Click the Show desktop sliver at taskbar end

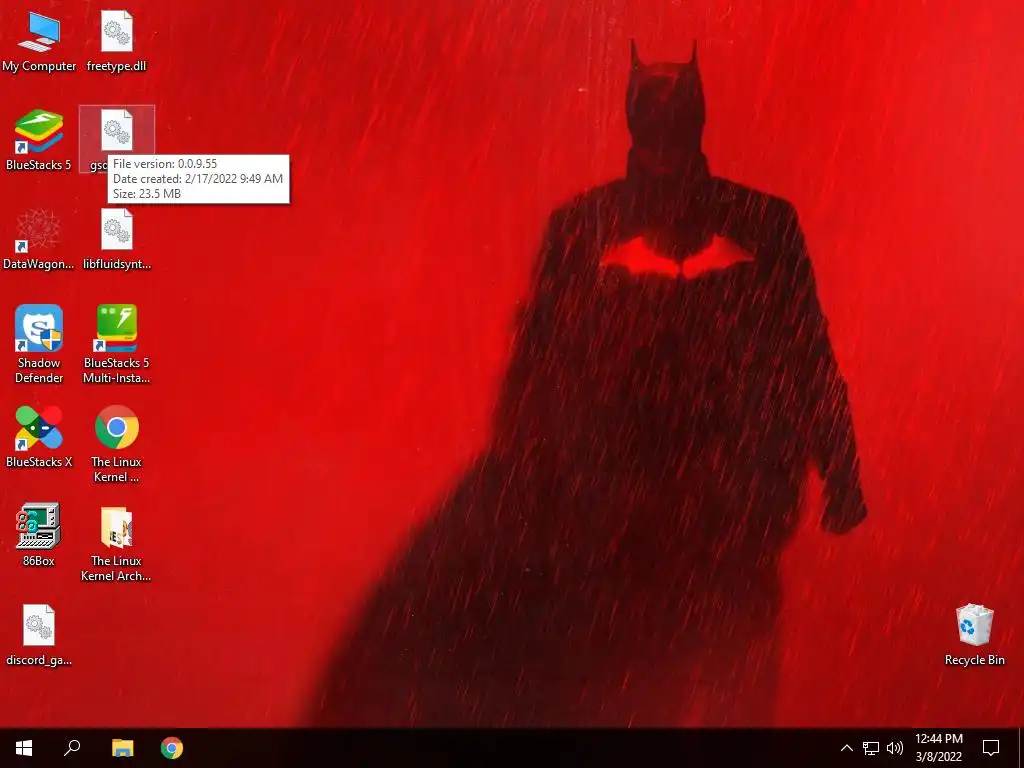pyautogui.click(x=1021, y=748)
